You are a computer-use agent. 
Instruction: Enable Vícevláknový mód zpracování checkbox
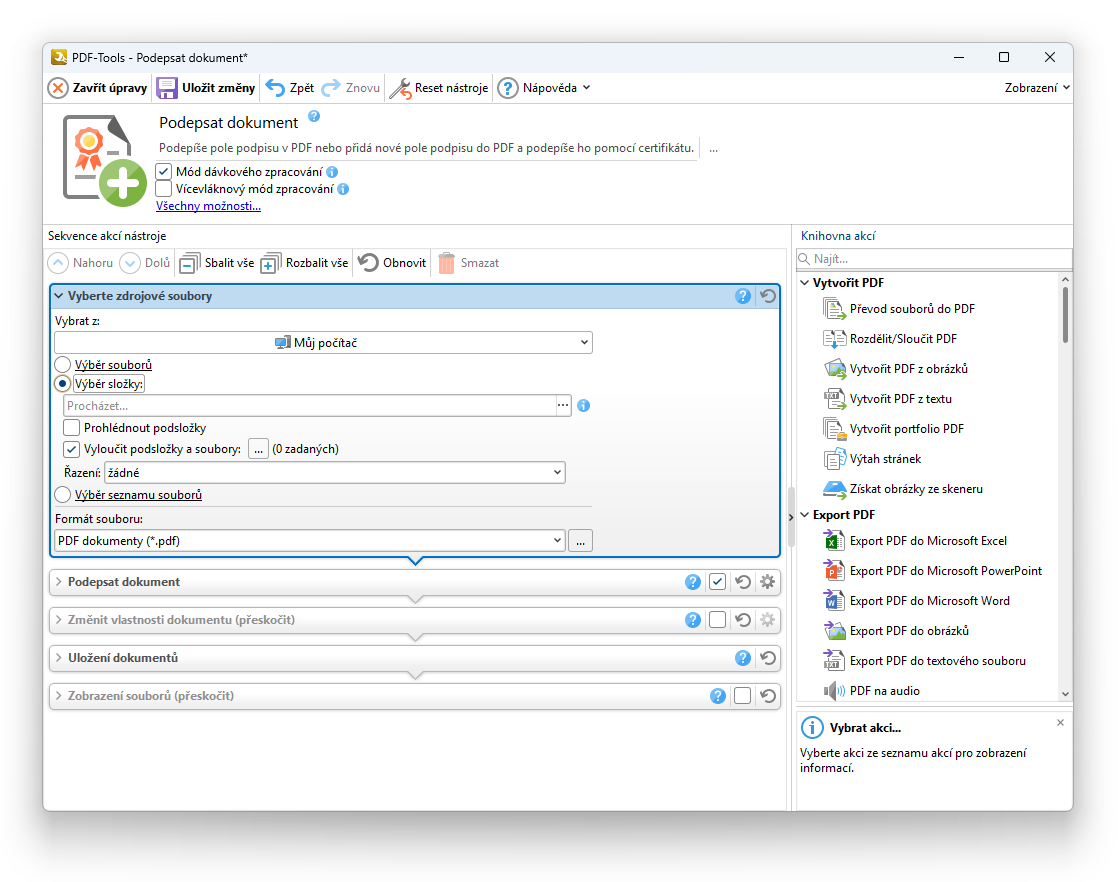tap(164, 189)
